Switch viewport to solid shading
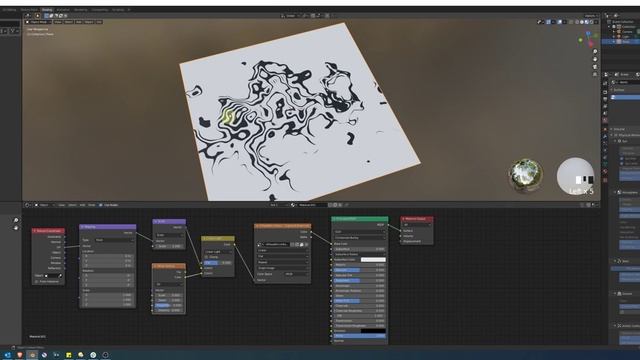Viewport: 640px width, 360px height. click(582, 22)
